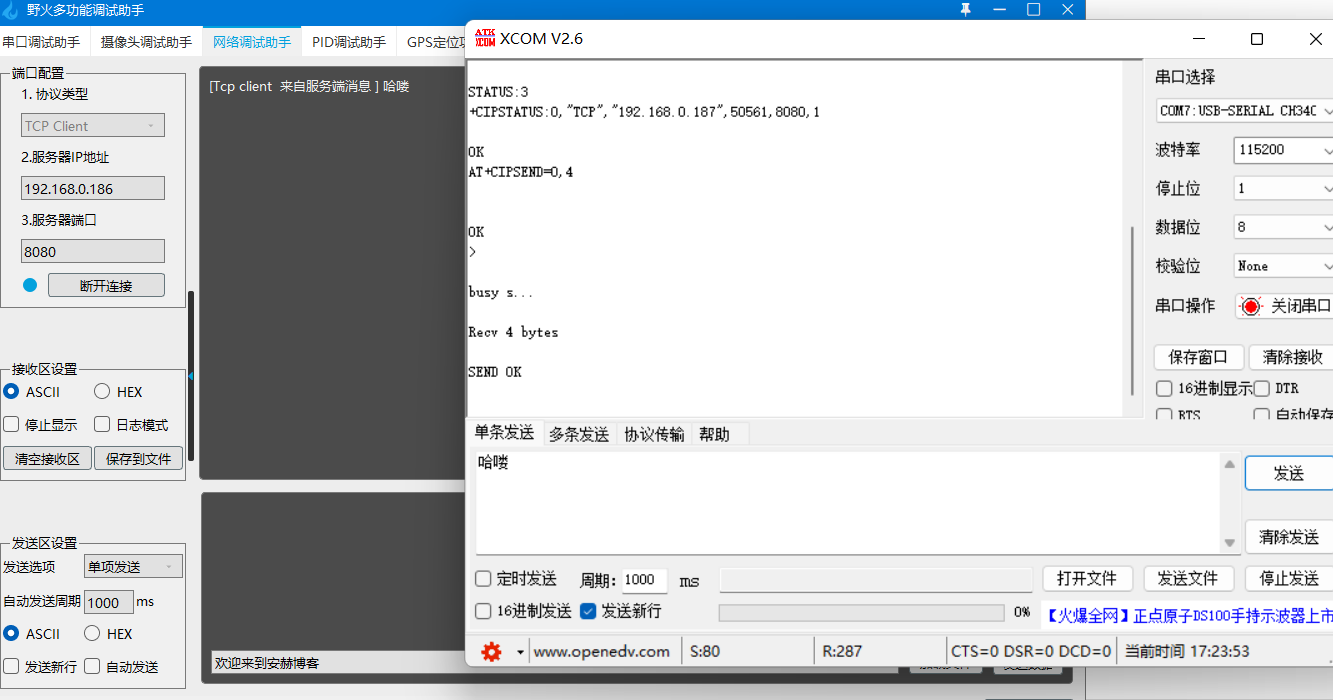Enable 定时发送 timed sending
1333x700 pixels.
click(483, 579)
